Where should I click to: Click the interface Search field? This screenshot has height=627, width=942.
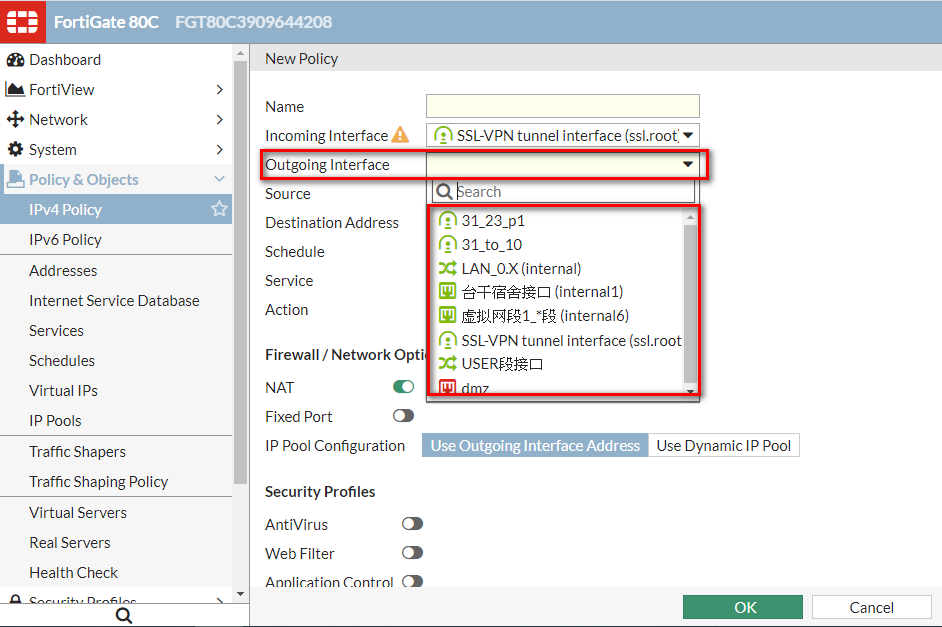pos(564,192)
